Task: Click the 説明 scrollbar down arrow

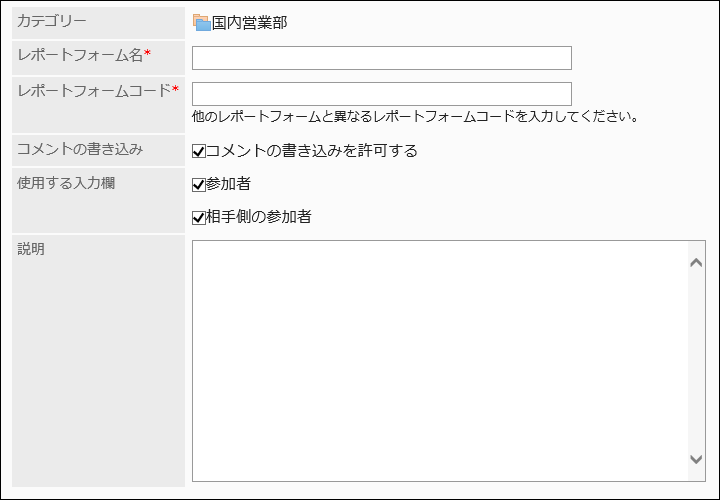Action: tap(696, 459)
